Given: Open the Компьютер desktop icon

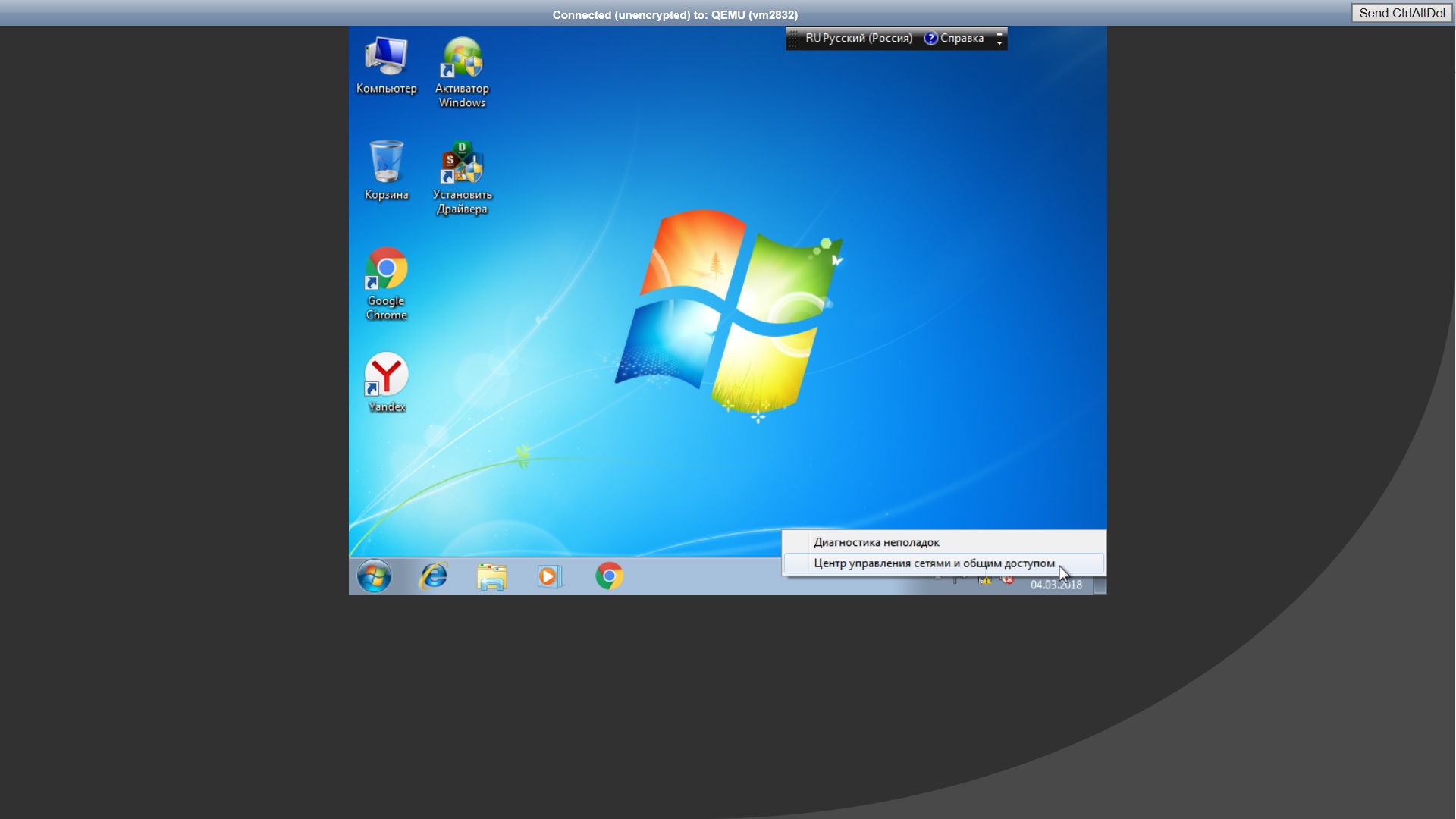Looking at the screenshot, I should [387, 65].
